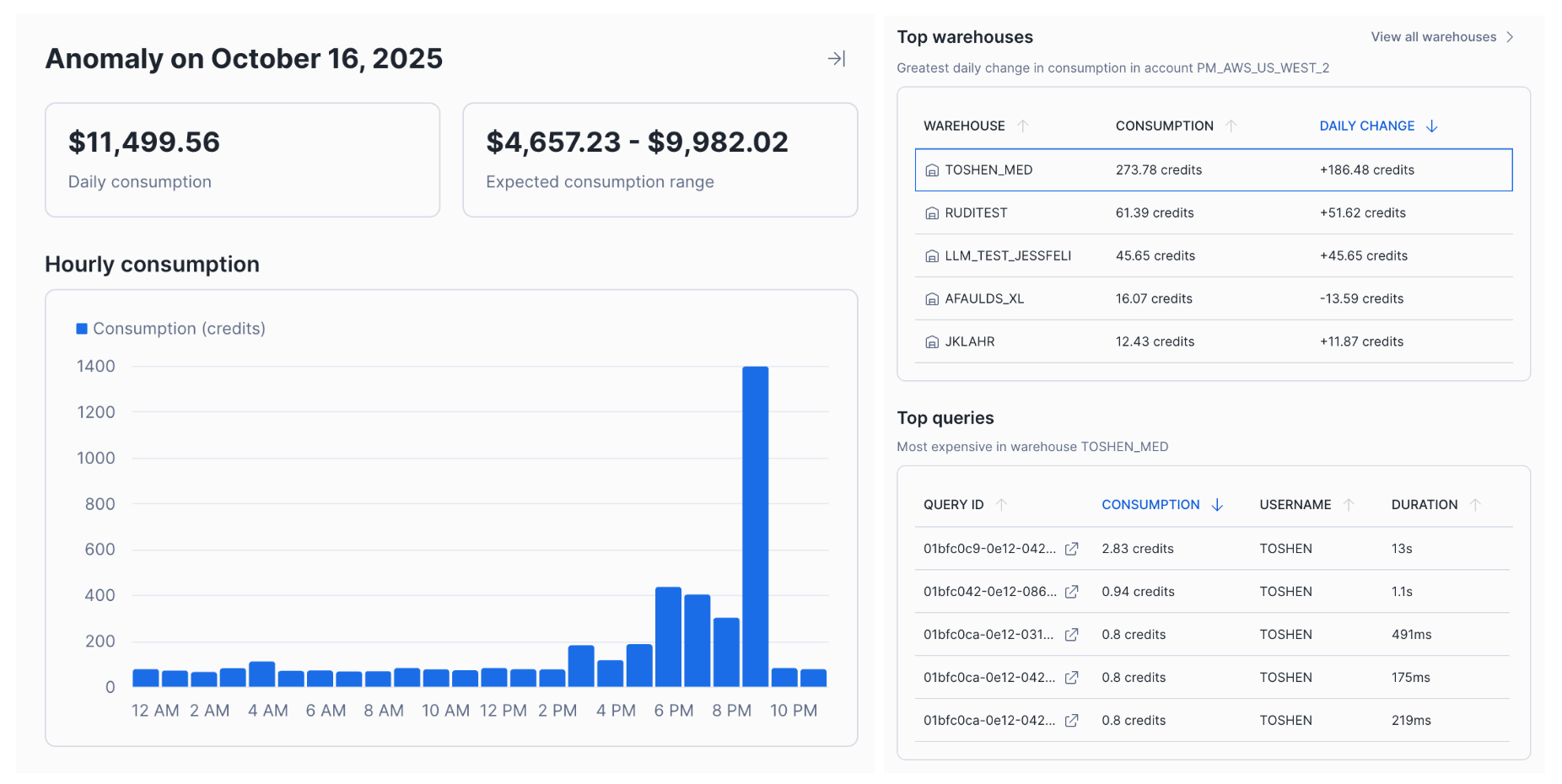Click the warehouse icon beside RUDITEST
The width and height of the screenshot is (1562, 784).
(931, 212)
